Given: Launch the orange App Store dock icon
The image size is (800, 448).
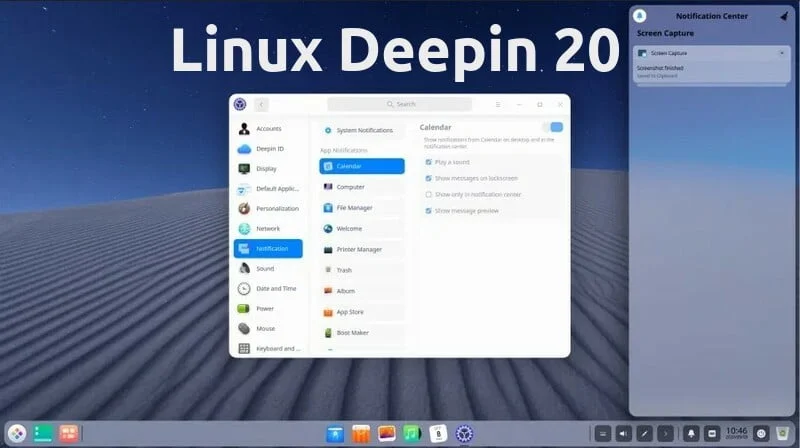Looking at the screenshot, I should (361, 434).
